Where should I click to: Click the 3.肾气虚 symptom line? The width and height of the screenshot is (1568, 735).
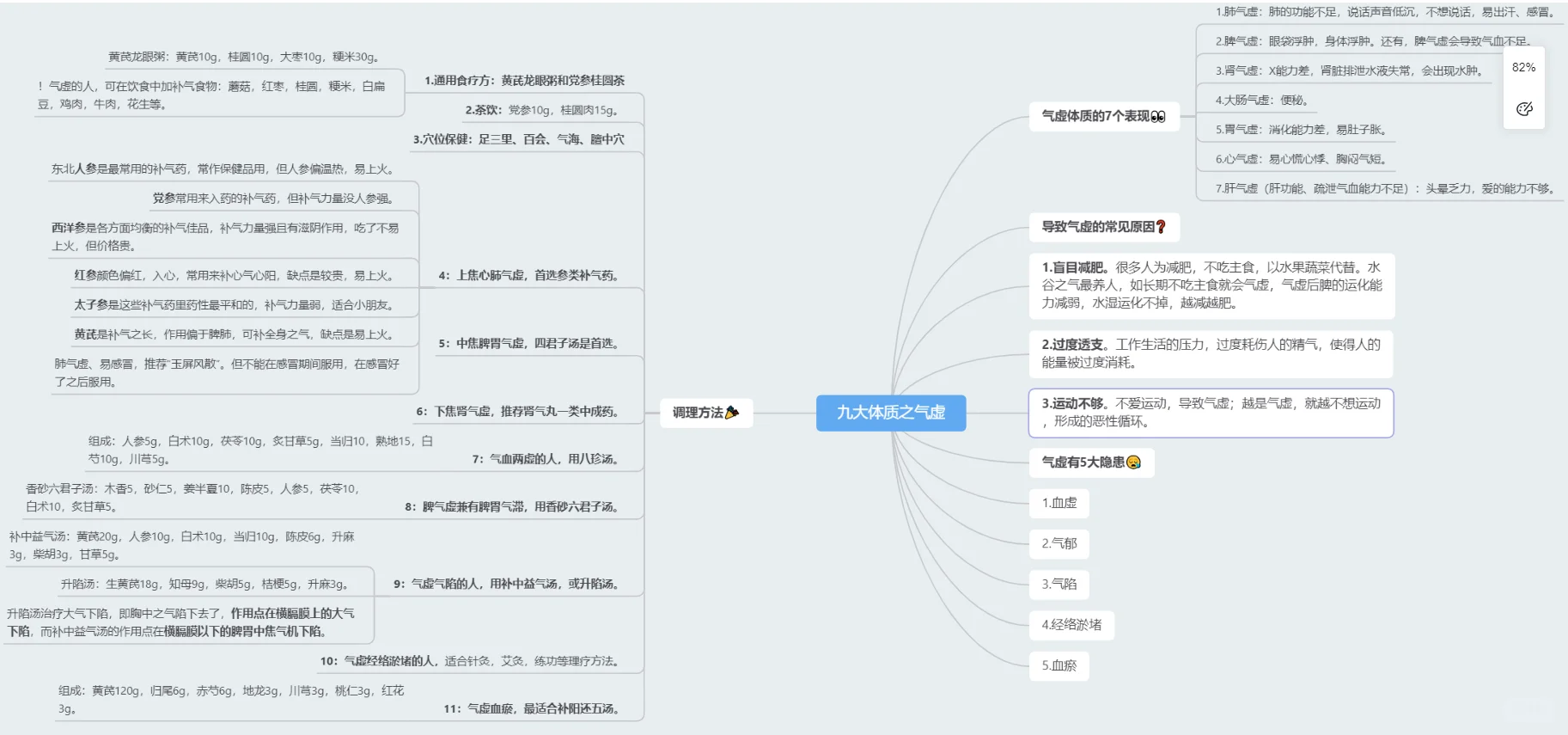pos(1350,70)
